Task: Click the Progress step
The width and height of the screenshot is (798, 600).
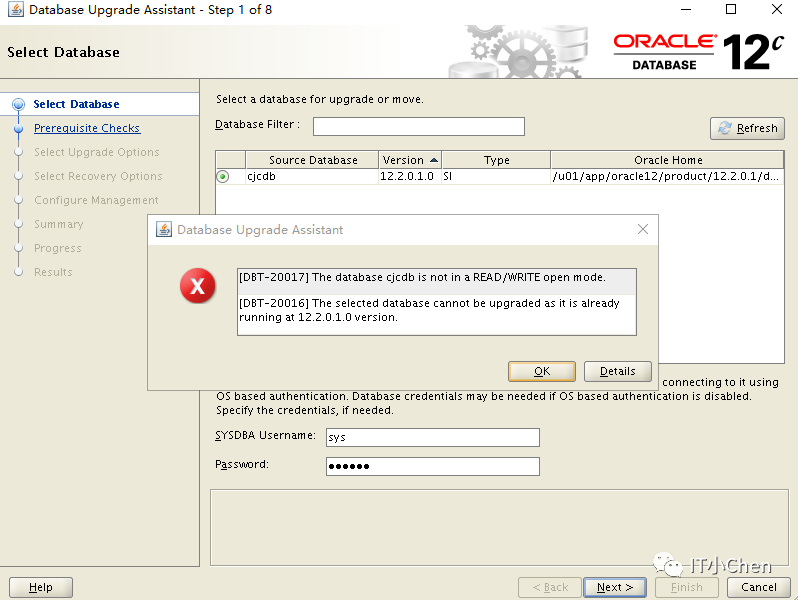Action: click(x=58, y=248)
